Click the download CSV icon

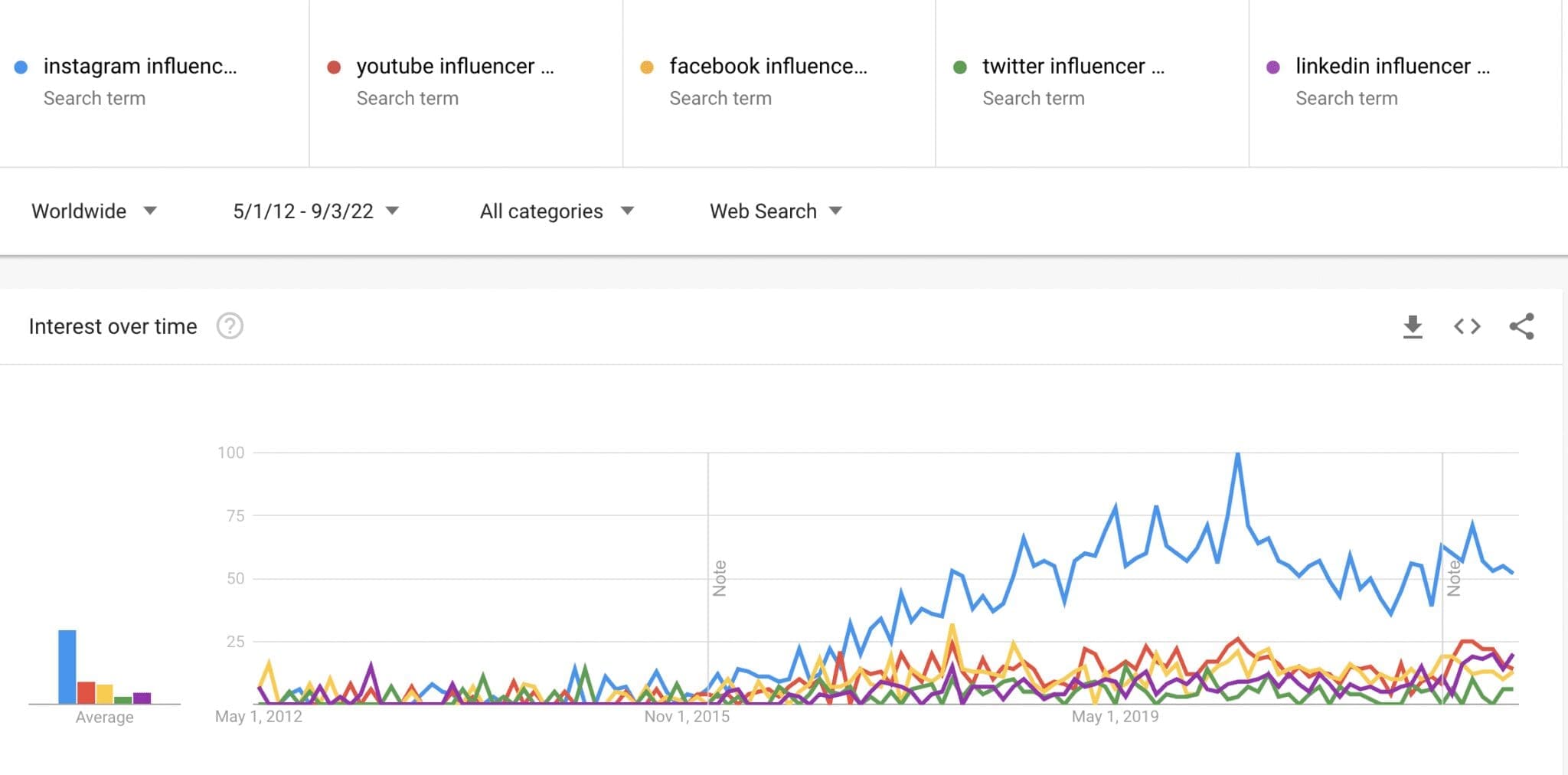(x=1413, y=326)
